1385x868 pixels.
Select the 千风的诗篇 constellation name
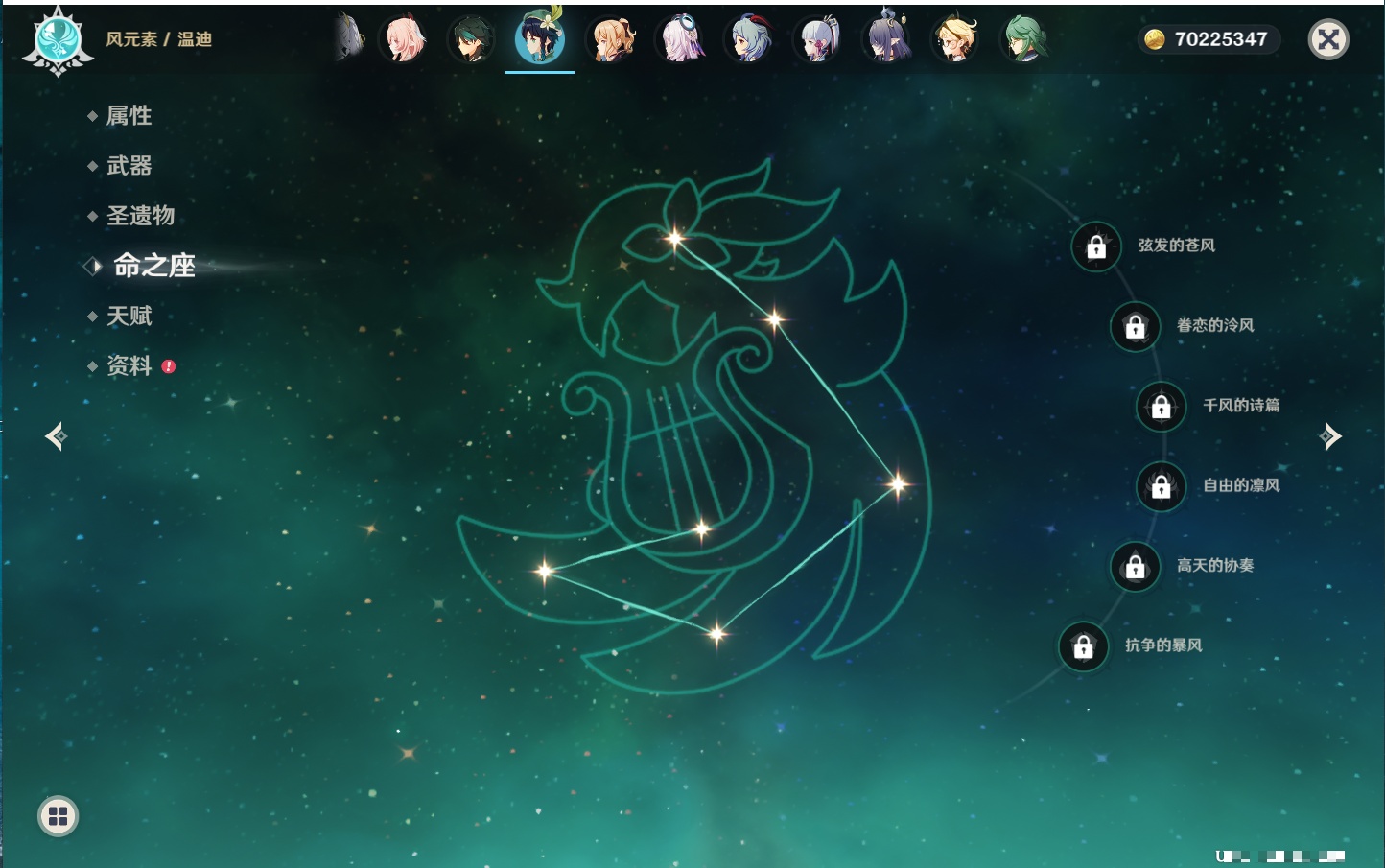[x=1241, y=405]
